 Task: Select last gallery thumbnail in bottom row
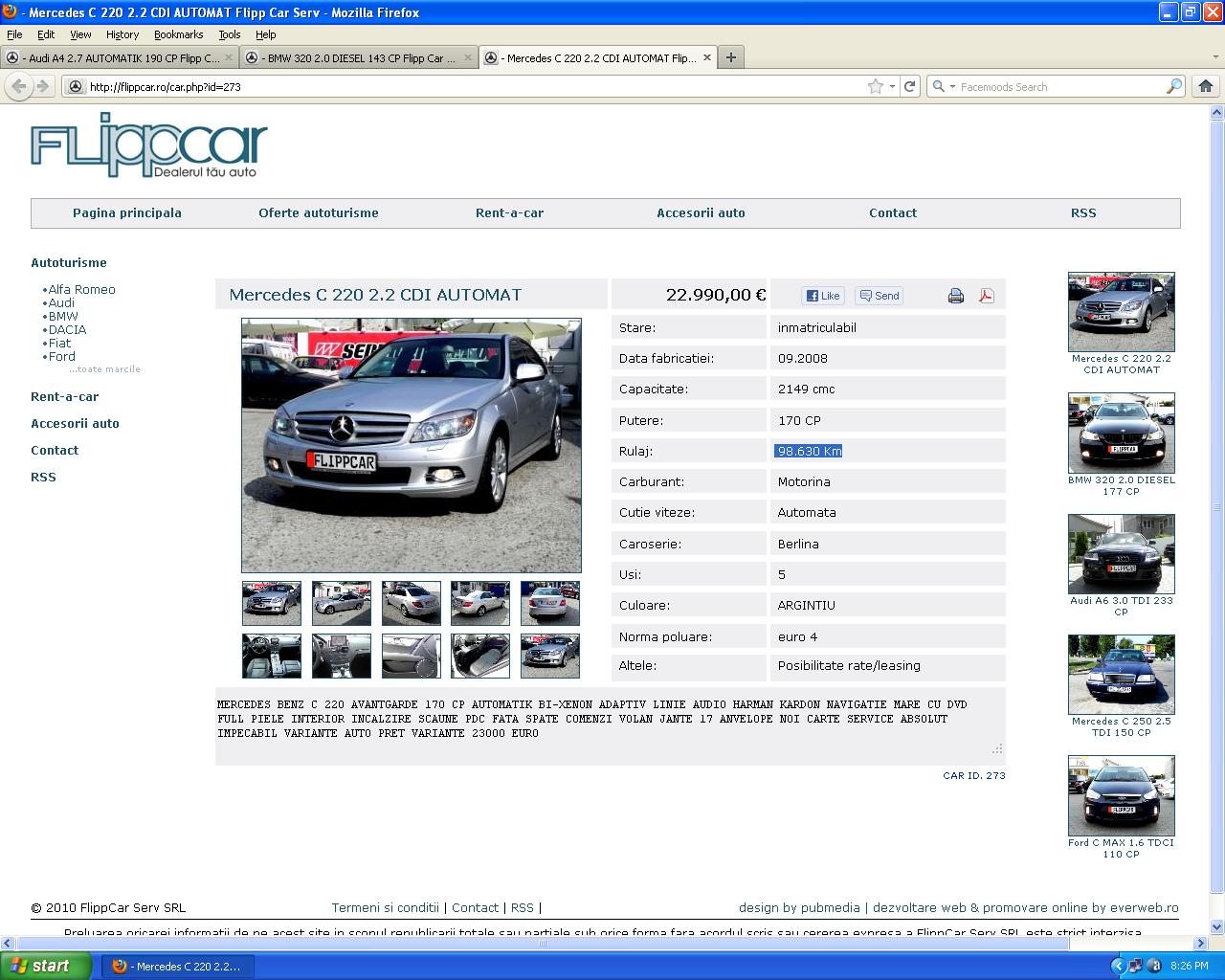(x=550, y=656)
